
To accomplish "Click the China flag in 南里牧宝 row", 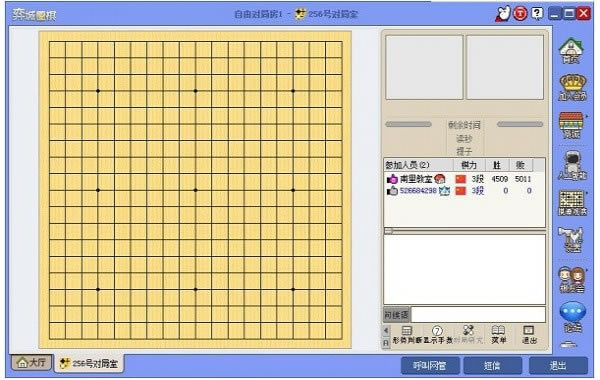I will point(461,179).
